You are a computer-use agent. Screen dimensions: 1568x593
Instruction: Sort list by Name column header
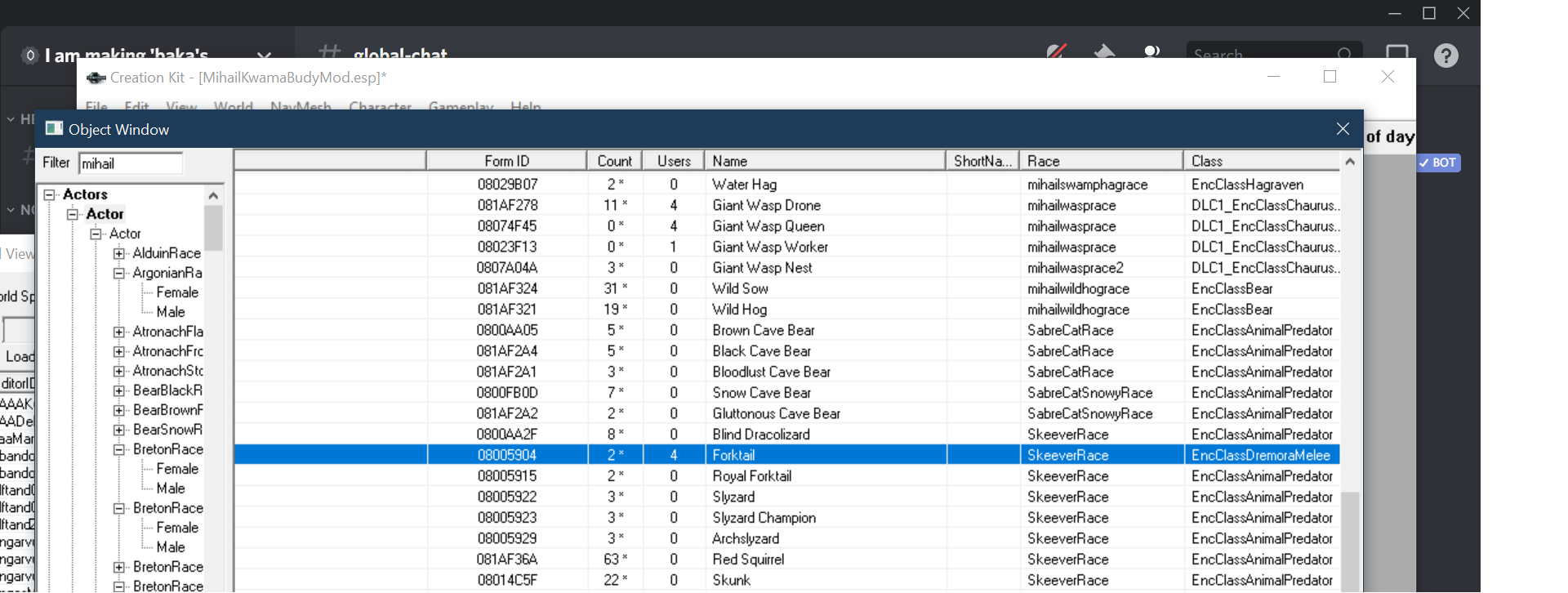(825, 161)
